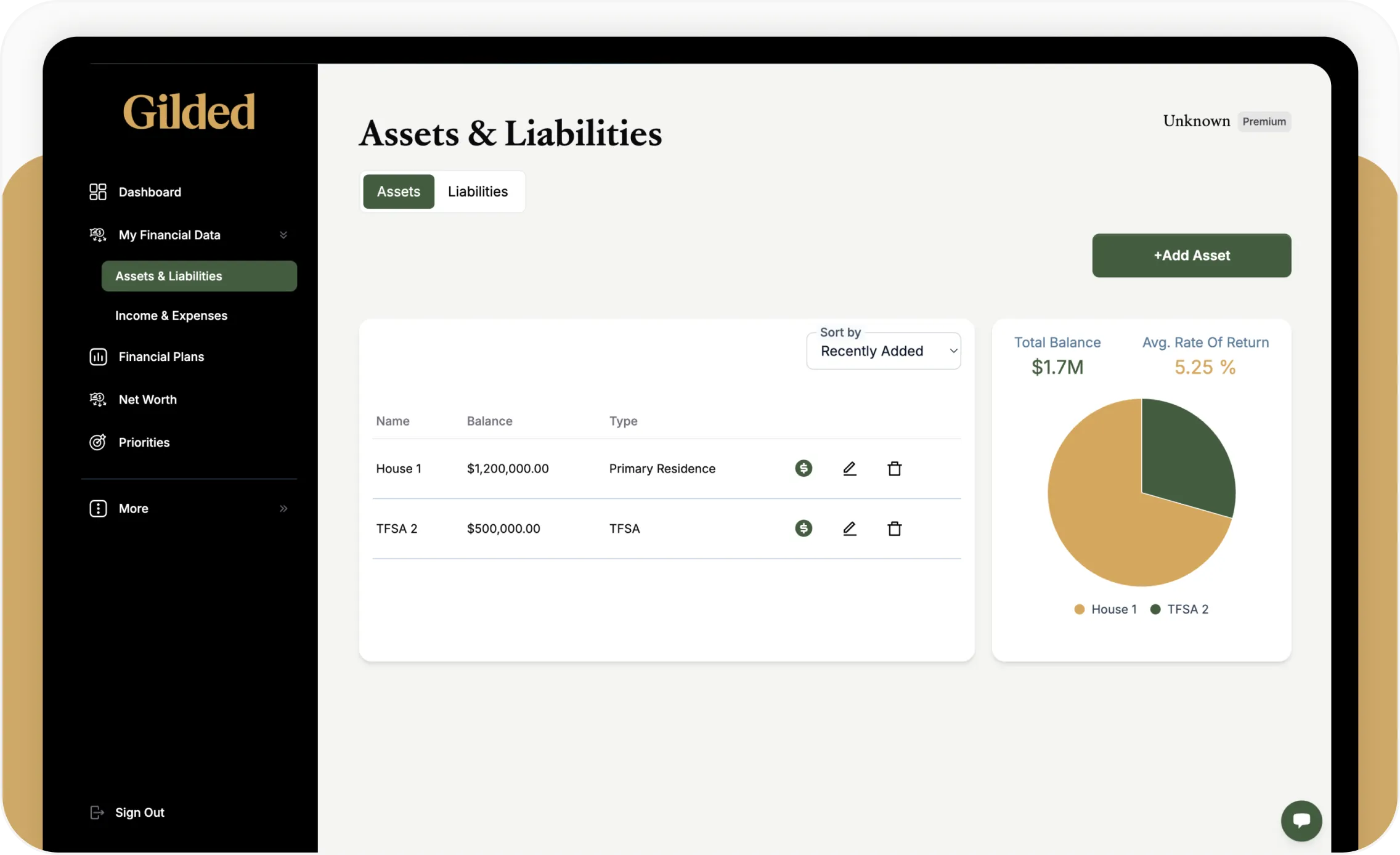Select the Income & Expenses menu item
Viewport: 1400px width, 855px height.
tap(171, 315)
